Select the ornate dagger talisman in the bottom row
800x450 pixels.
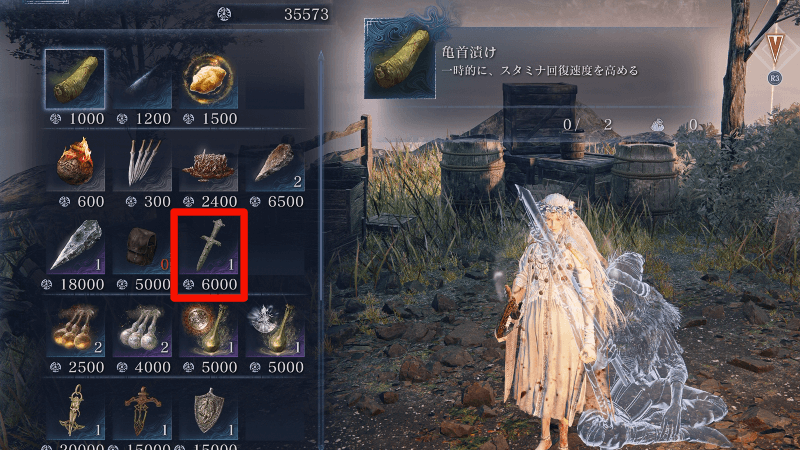142,411
